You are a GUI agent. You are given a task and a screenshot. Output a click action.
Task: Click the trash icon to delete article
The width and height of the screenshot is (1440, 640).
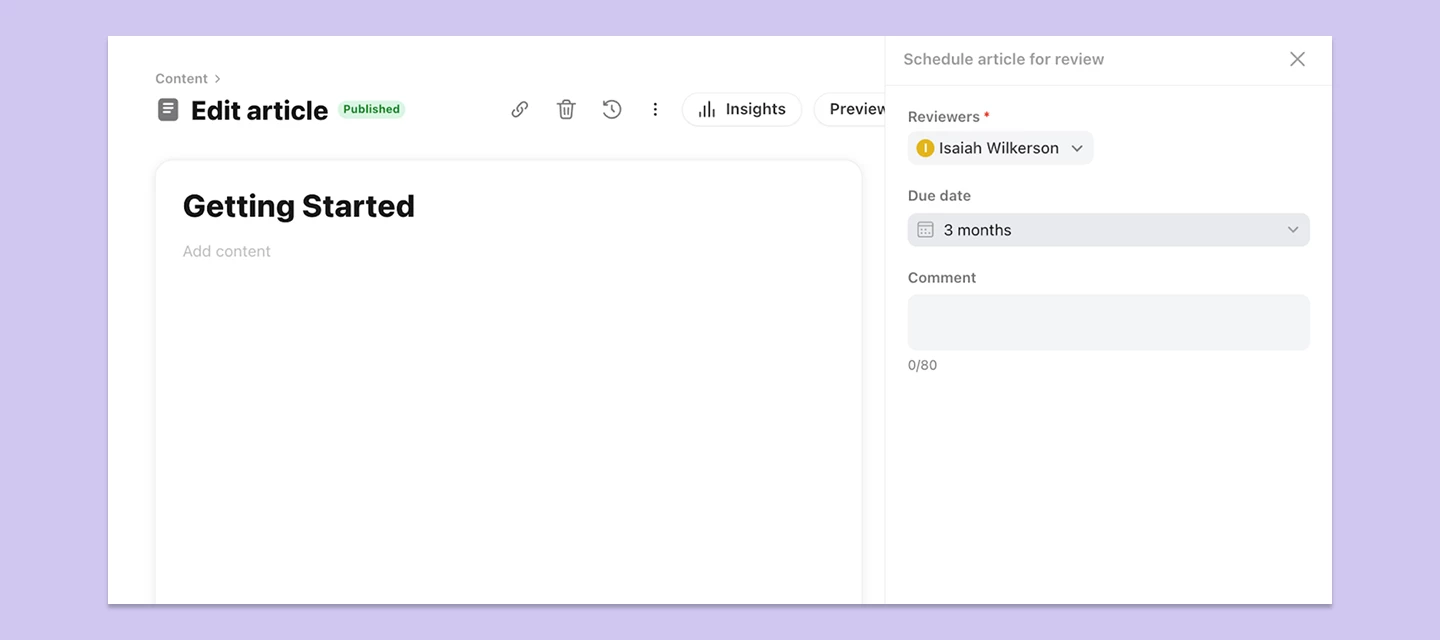click(x=565, y=109)
